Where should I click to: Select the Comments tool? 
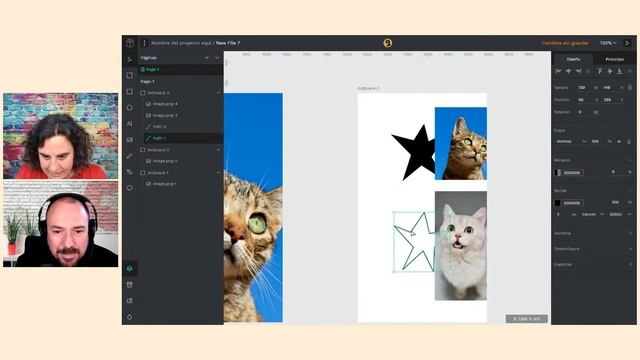[x=130, y=188]
